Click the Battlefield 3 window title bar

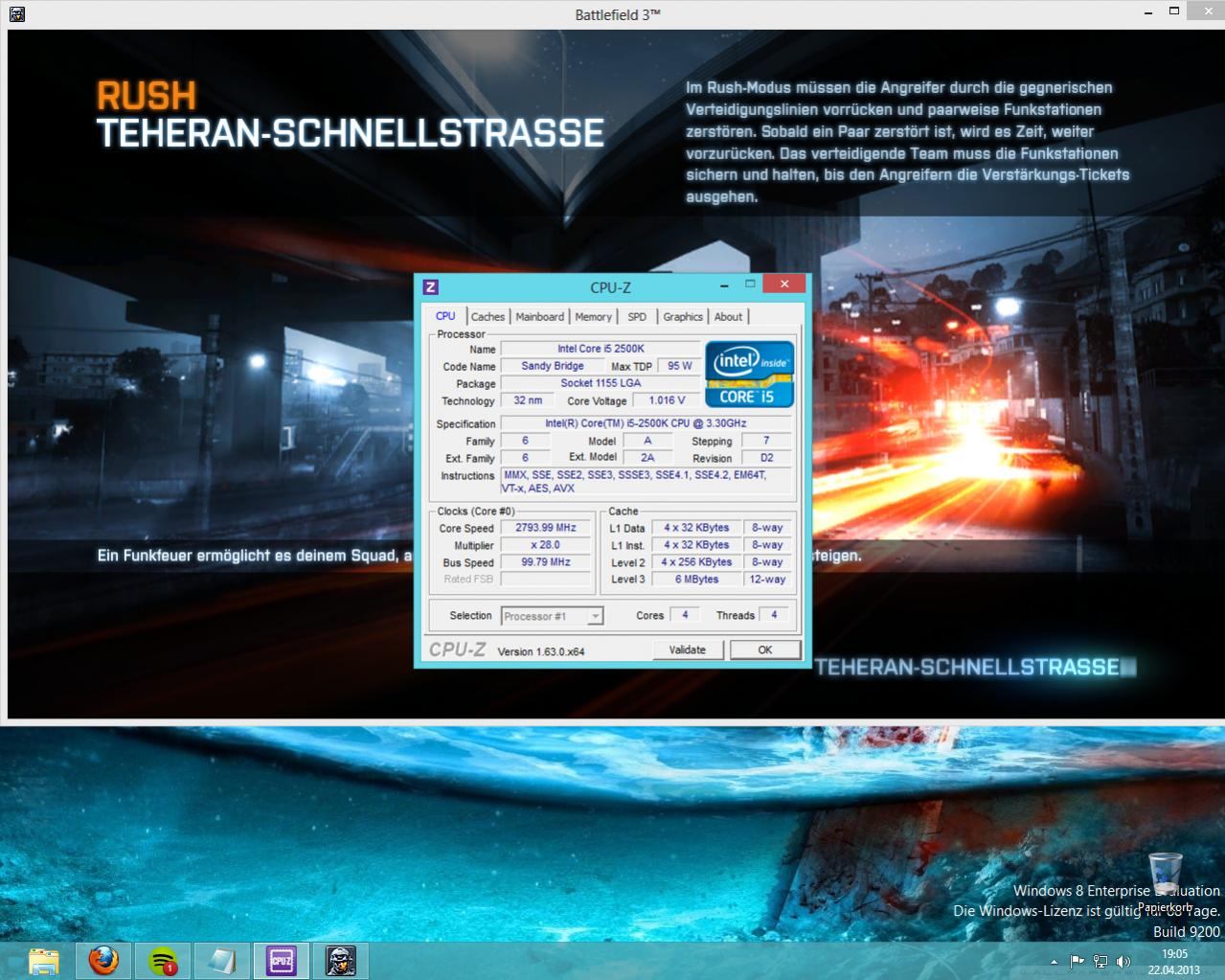pyautogui.click(x=617, y=14)
